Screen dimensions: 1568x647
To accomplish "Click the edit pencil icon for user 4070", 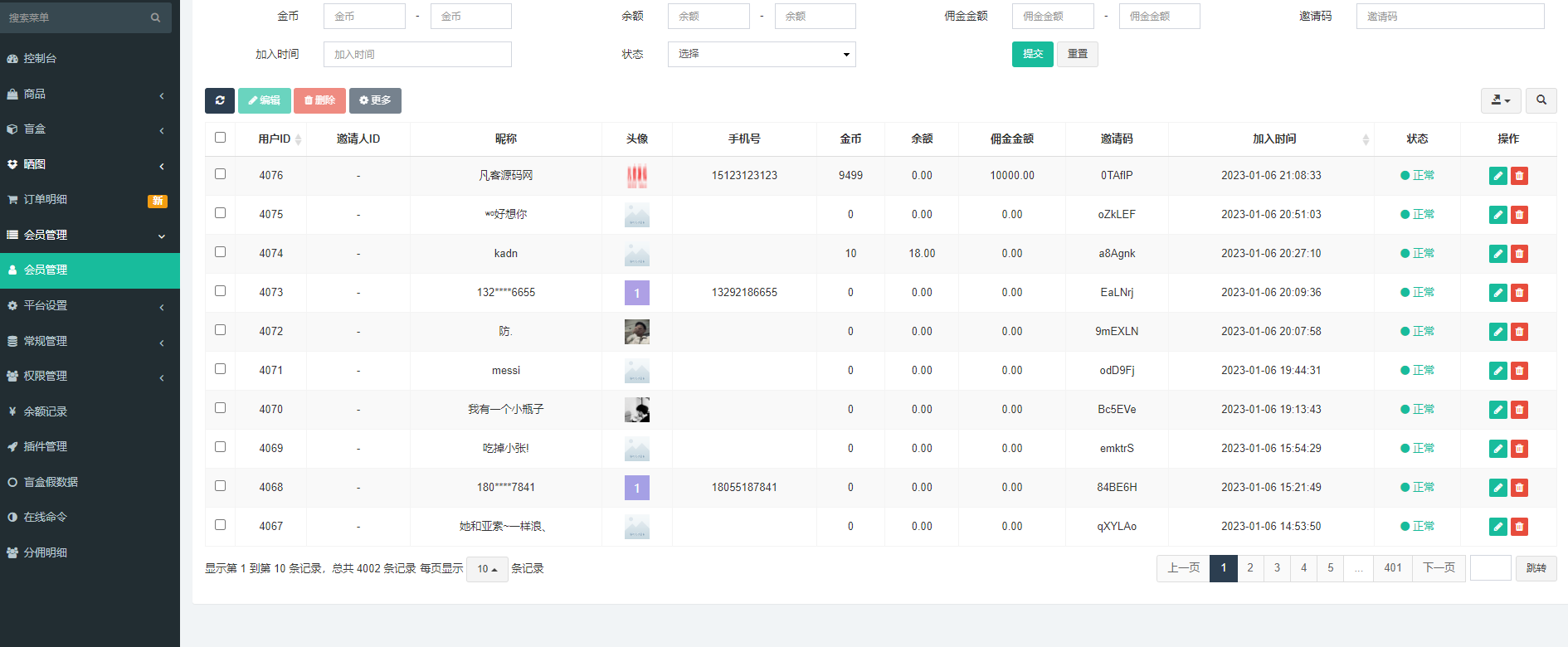I will pyautogui.click(x=1497, y=410).
